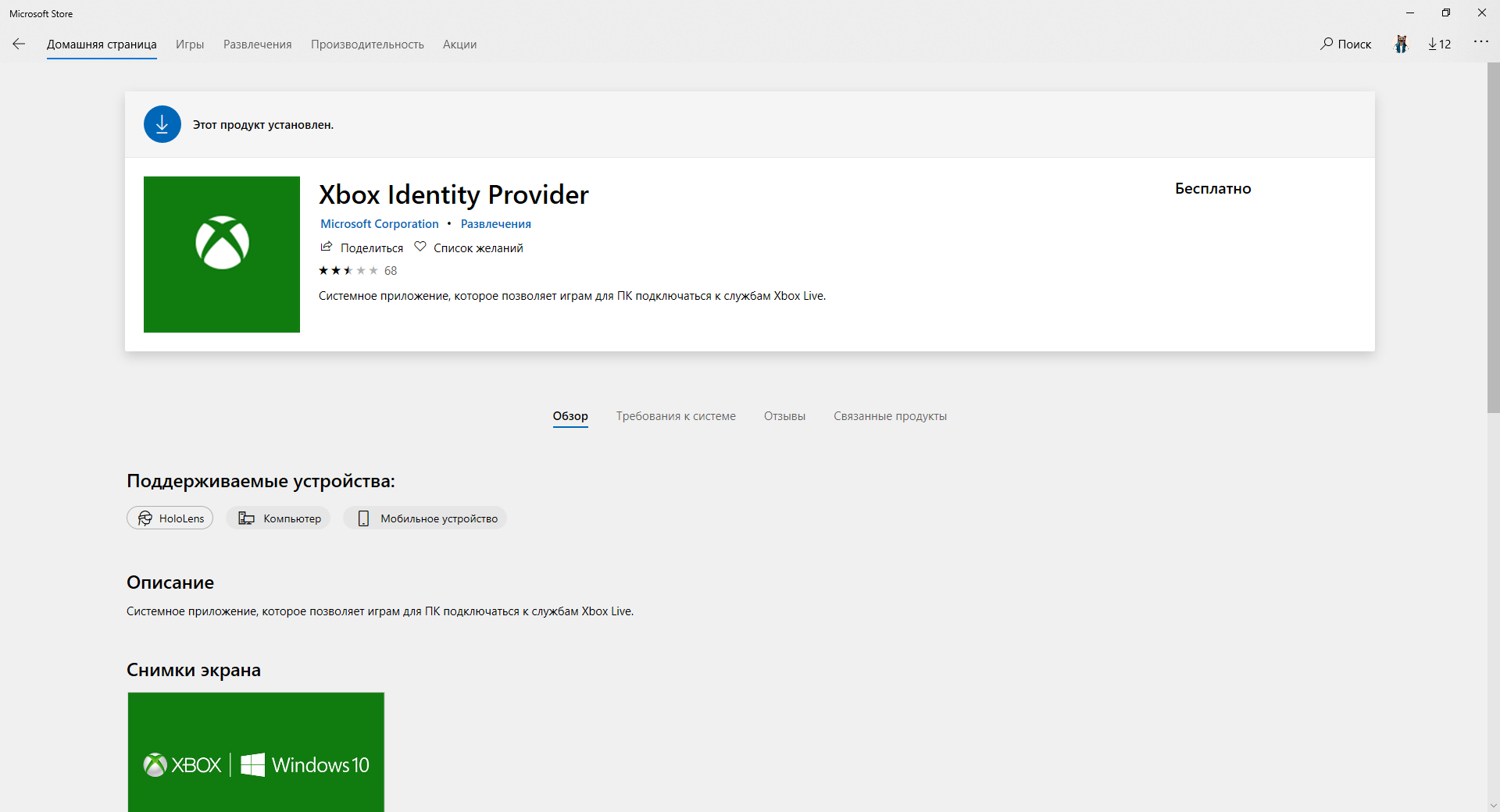1500x812 pixels.
Task: Open the Microsoft Corporation publisher link
Action: [x=380, y=224]
